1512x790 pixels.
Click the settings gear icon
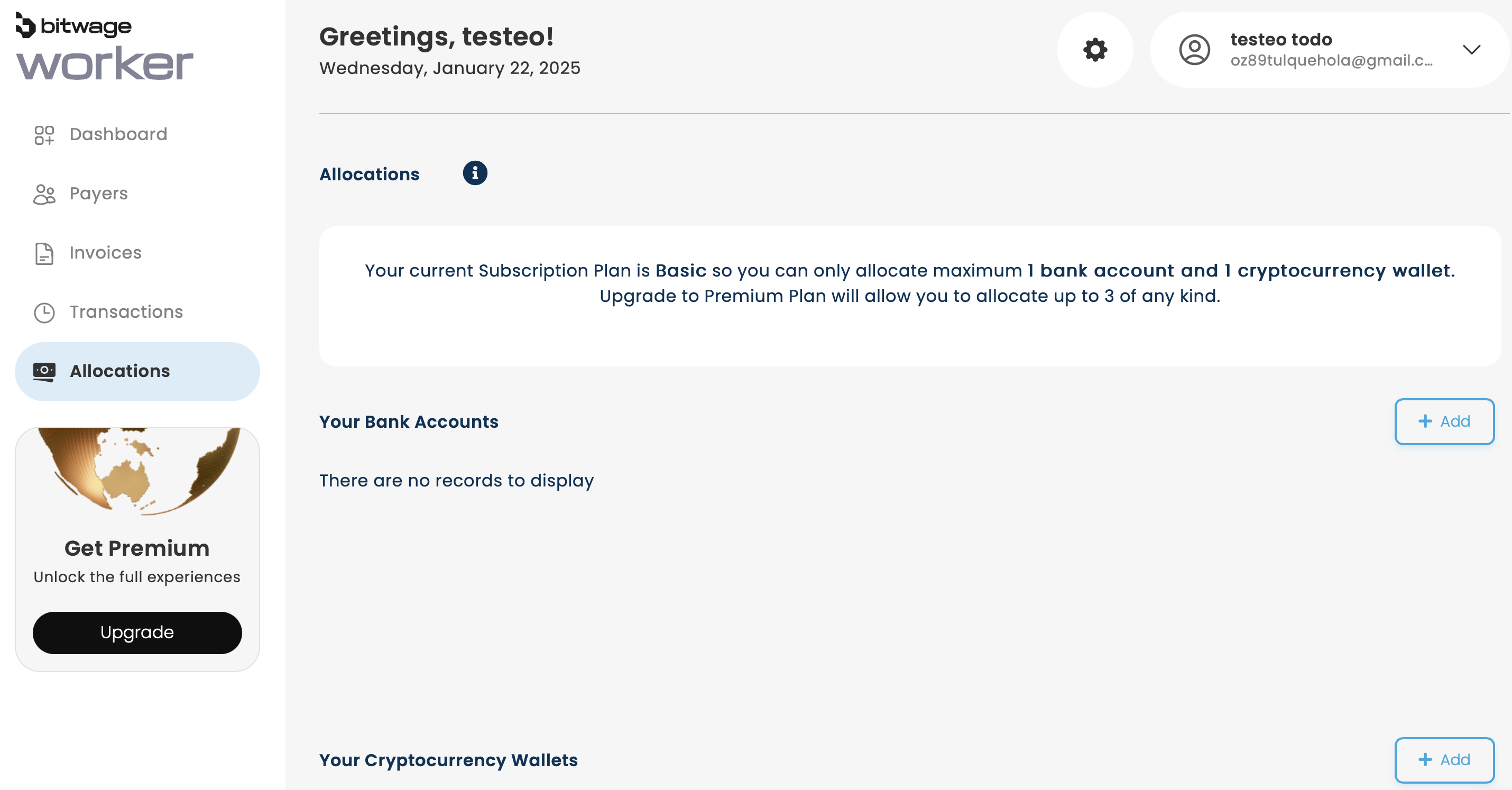pyautogui.click(x=1095, y=50)
